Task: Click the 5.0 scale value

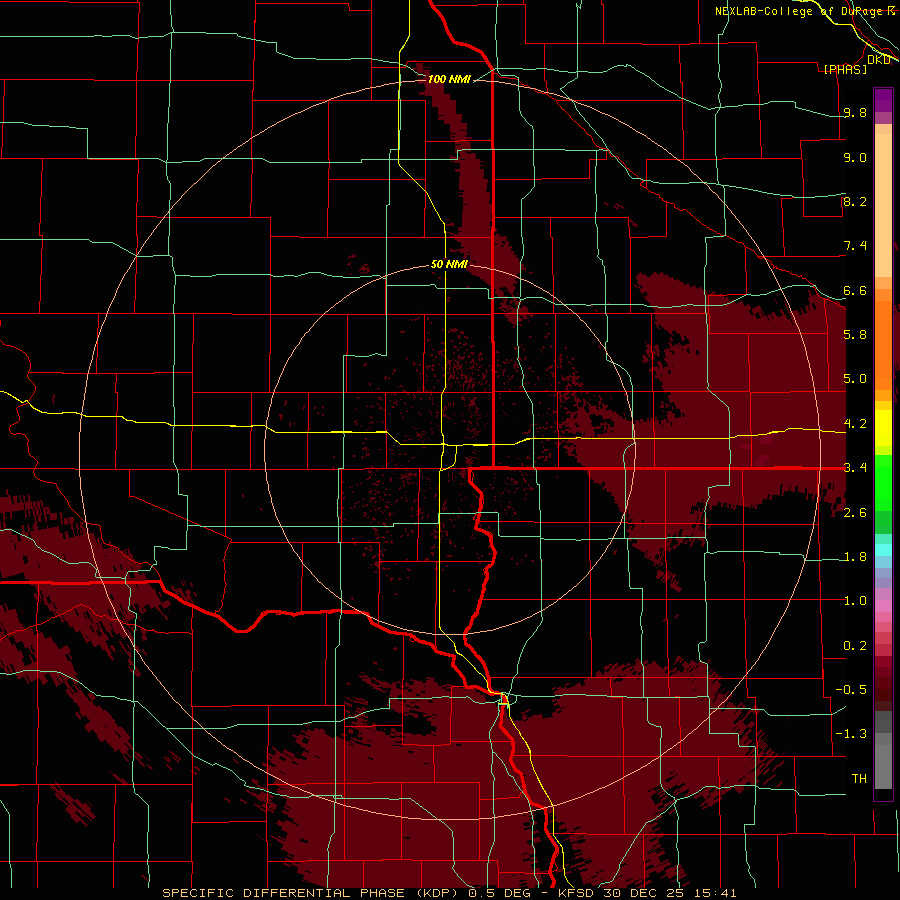Action: [x=855, y=379]
